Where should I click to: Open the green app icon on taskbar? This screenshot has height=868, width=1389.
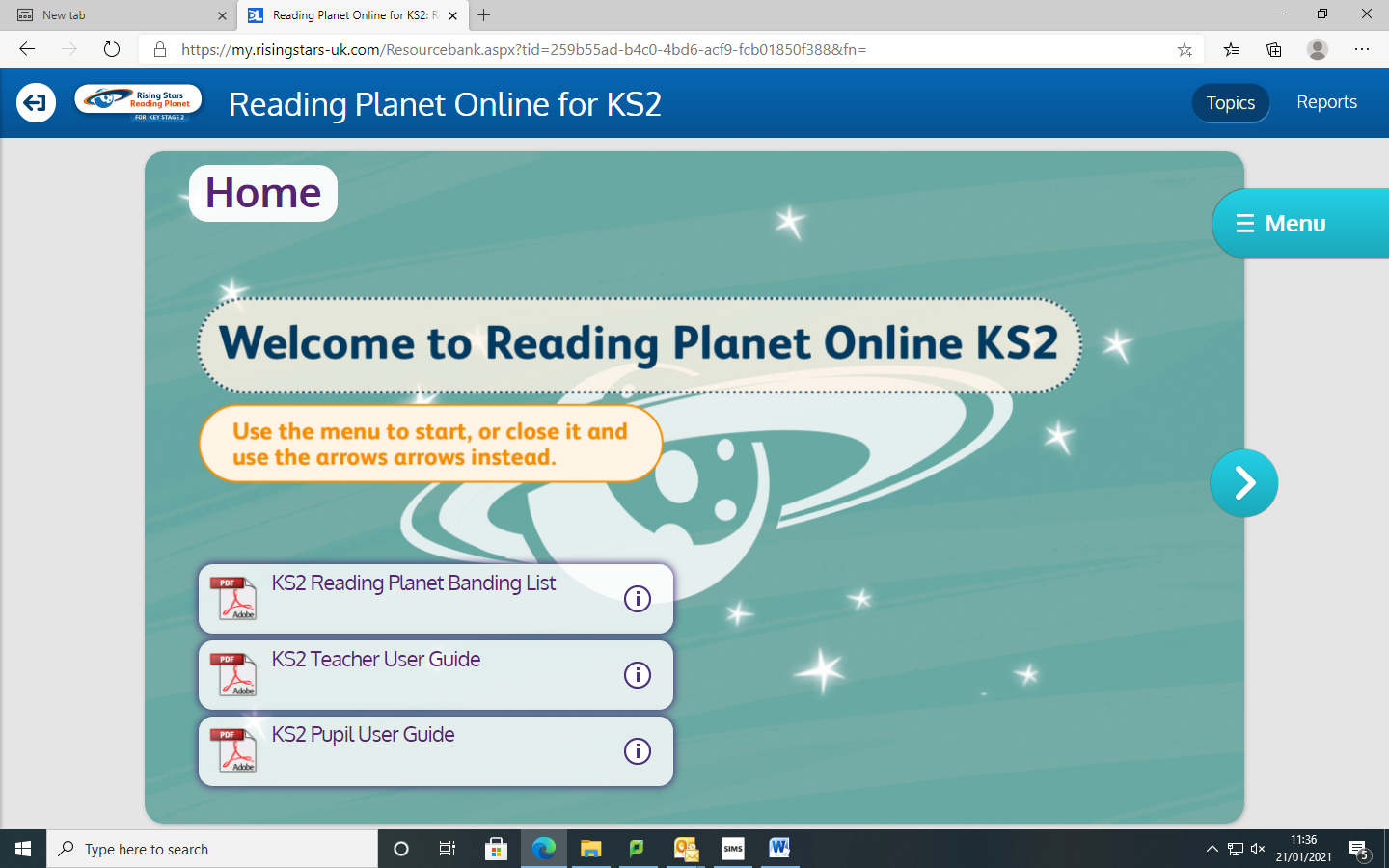(637, 849)
